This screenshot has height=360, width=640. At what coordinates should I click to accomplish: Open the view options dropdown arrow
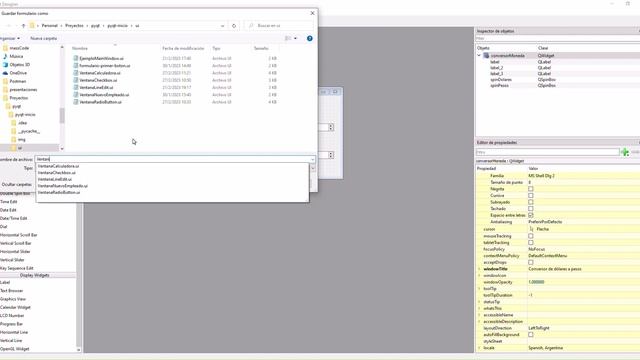pos(296,38)
